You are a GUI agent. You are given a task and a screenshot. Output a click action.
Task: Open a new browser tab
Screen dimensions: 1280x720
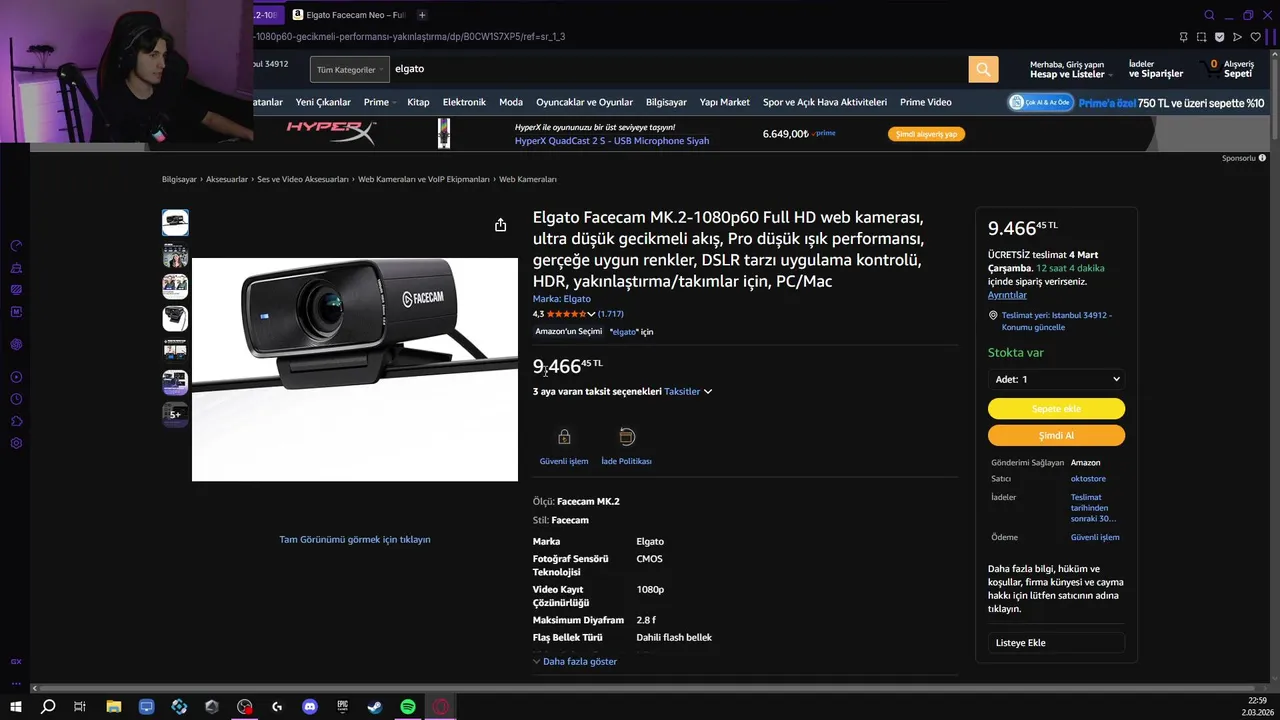[x=422, y=15]
